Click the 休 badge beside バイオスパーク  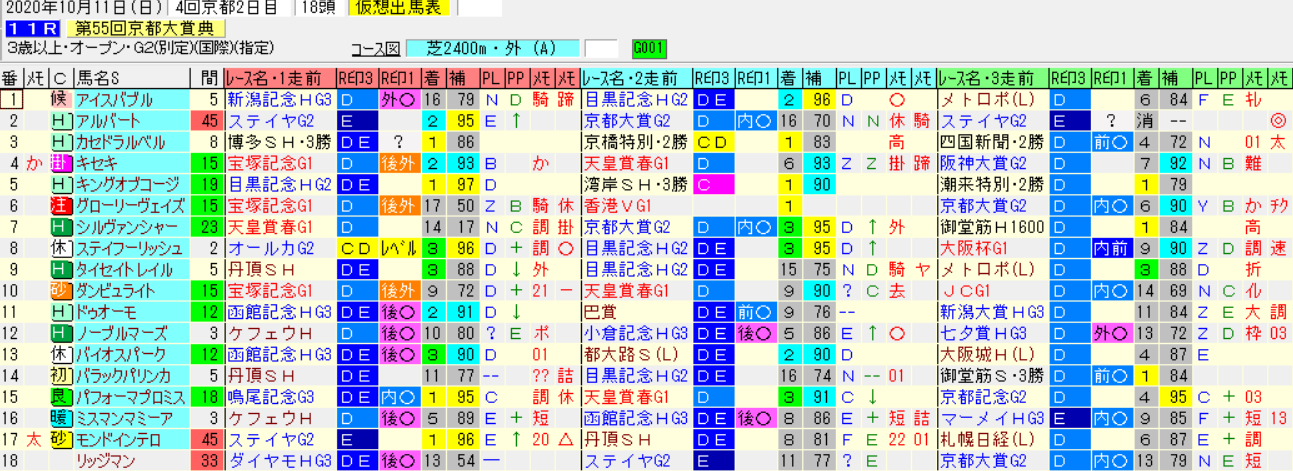pos(62,354)
